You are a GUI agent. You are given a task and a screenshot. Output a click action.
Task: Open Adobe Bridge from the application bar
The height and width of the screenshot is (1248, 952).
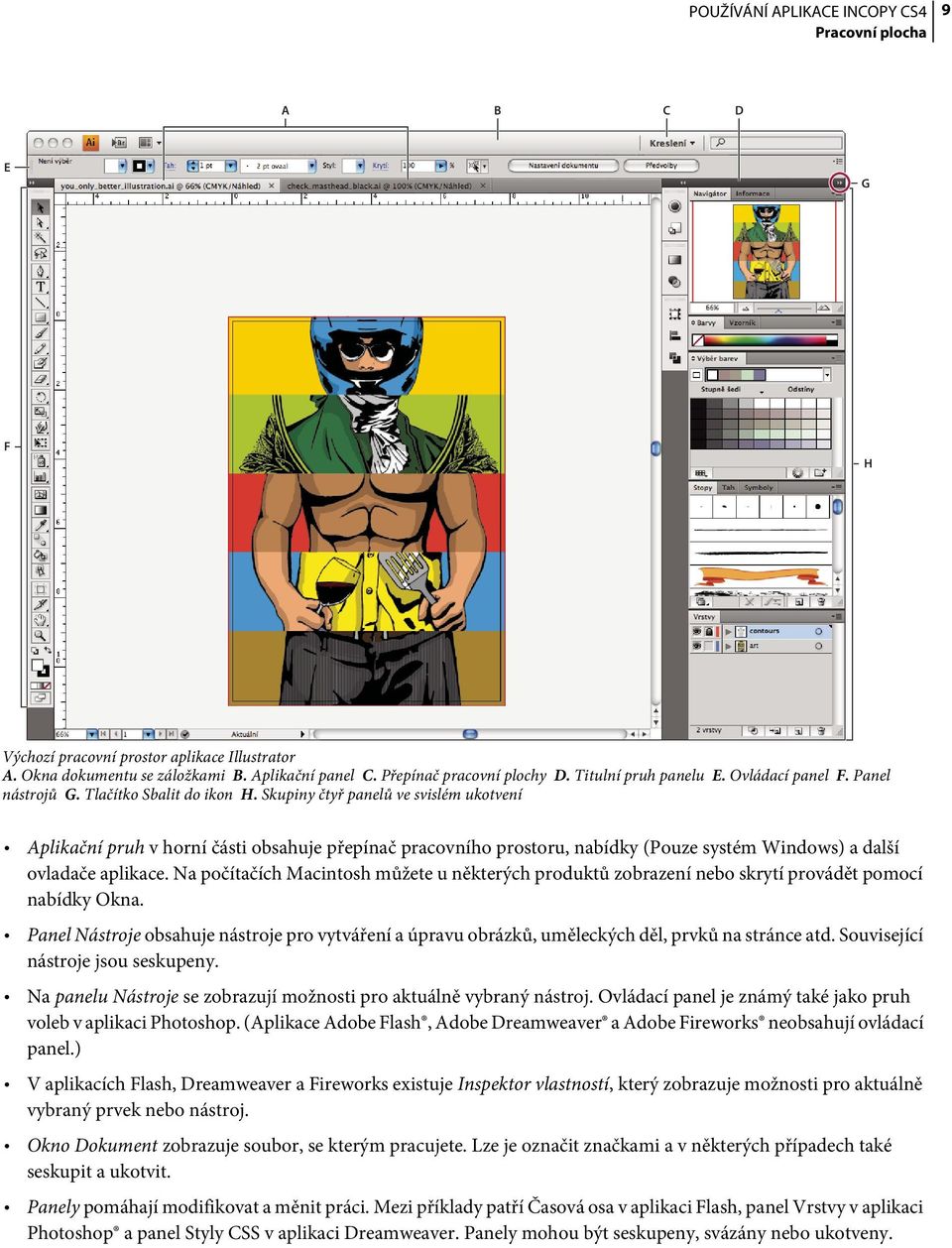(119, 143)
